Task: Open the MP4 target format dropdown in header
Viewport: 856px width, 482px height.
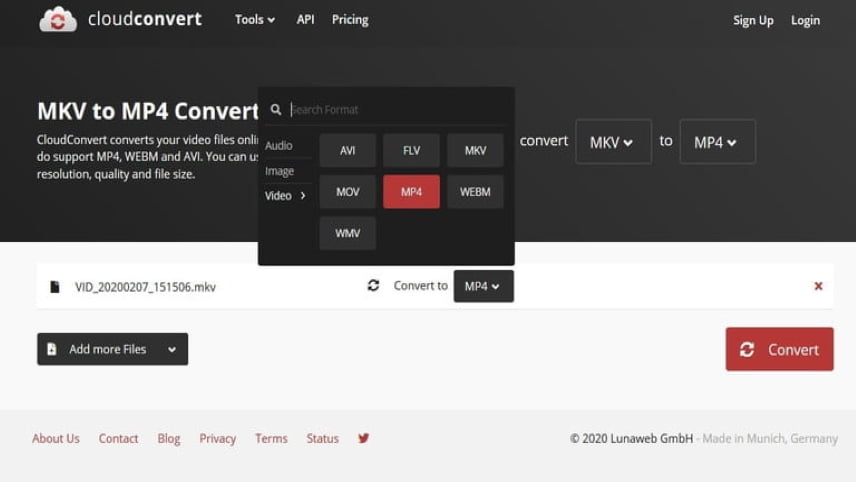Action: (717, 142)
